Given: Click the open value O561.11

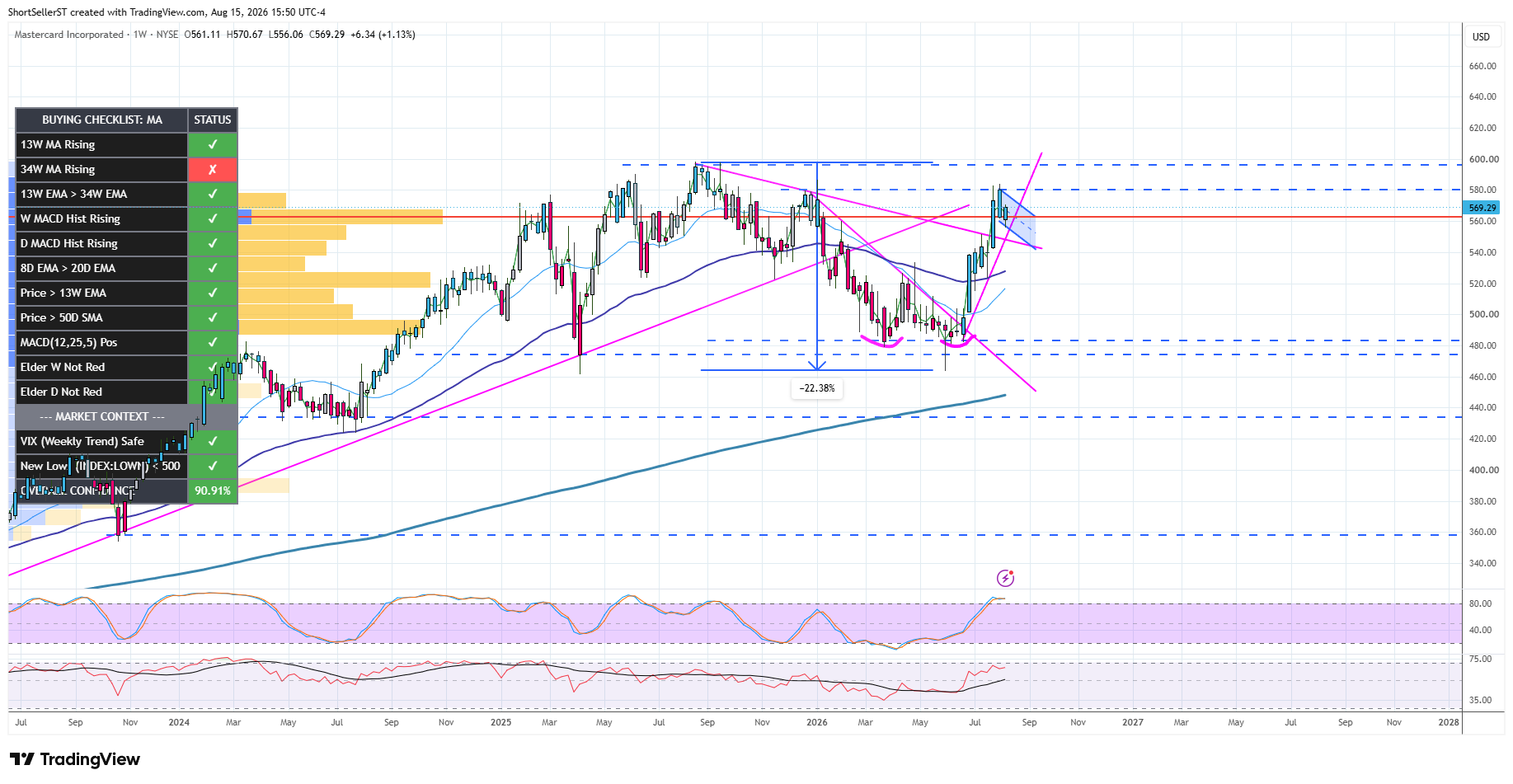Looking at the screenshot, I should (202, 35).
